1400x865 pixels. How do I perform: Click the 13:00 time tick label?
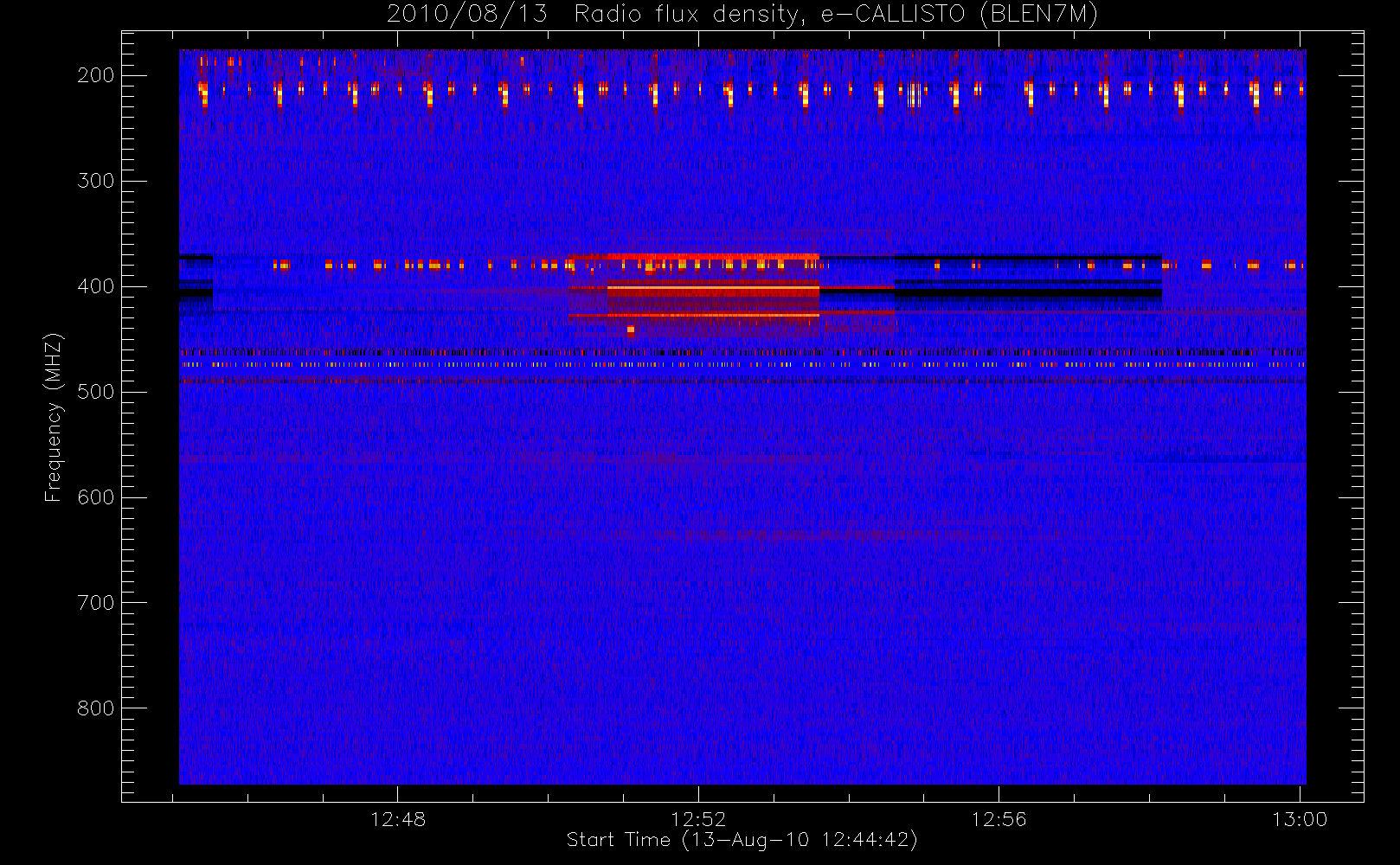pos(1300,819)
